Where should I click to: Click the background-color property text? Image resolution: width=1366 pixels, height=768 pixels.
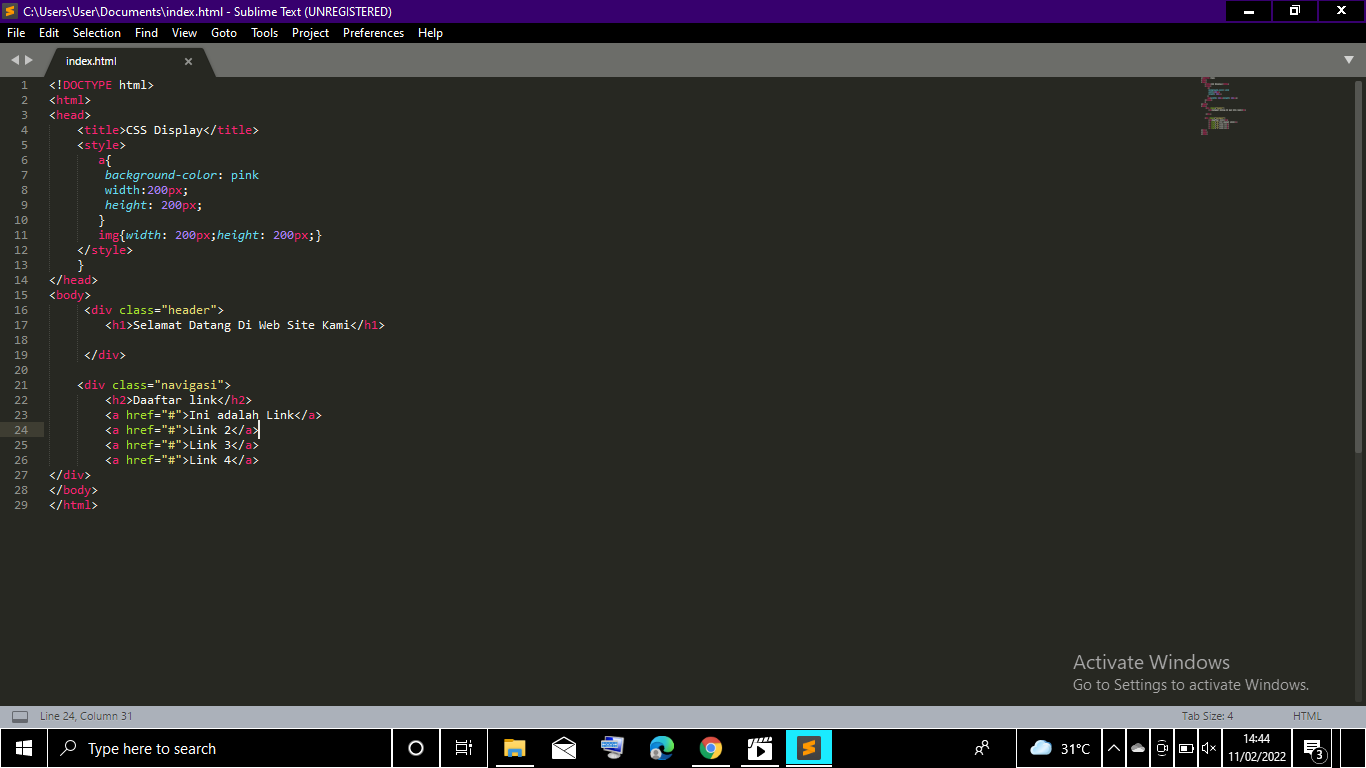(x=161, y=175)
